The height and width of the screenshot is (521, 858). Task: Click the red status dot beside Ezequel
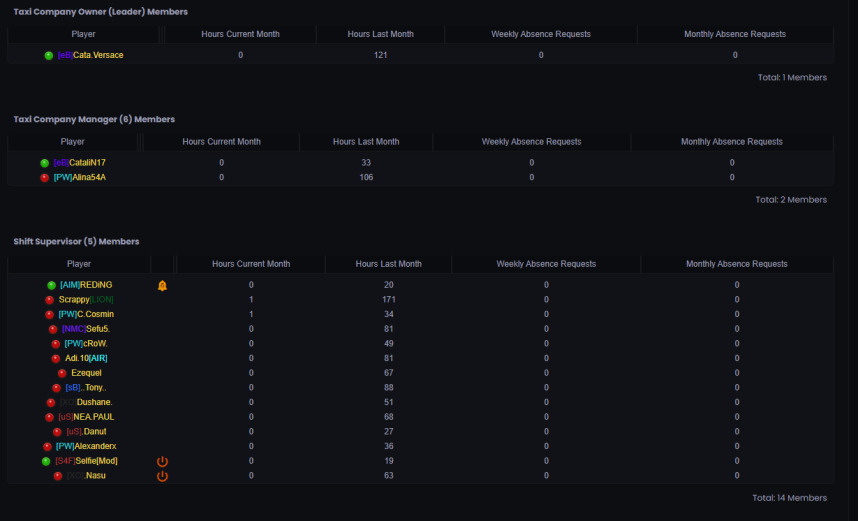pos(62,373)
